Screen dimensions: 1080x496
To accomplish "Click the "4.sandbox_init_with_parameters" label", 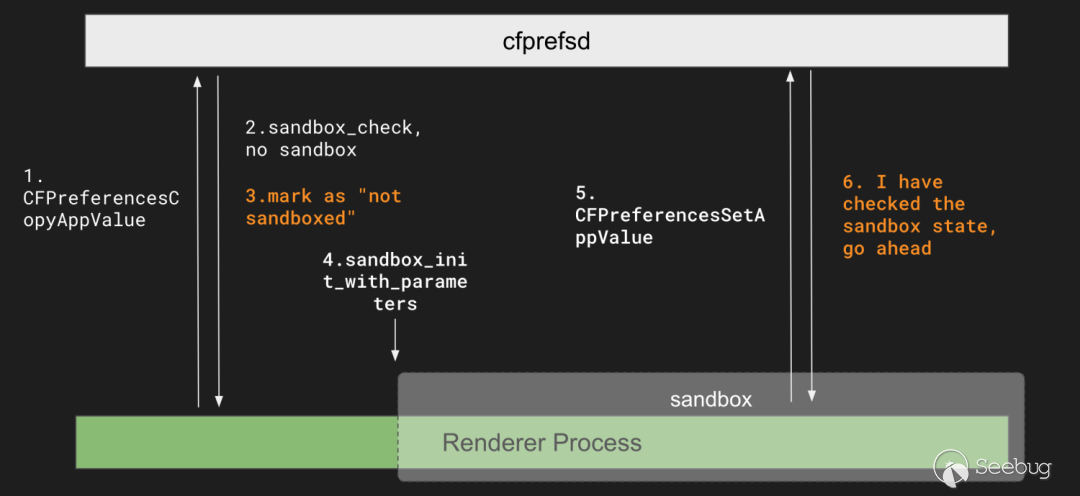I will coord(394,281).
